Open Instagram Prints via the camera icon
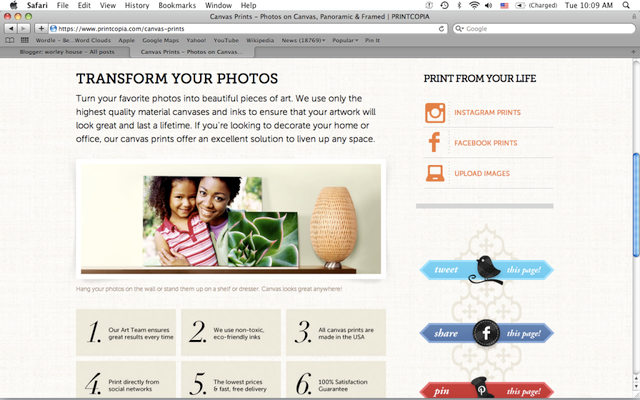This screenshot has height=400, width=640. click(x=435, y=113)
